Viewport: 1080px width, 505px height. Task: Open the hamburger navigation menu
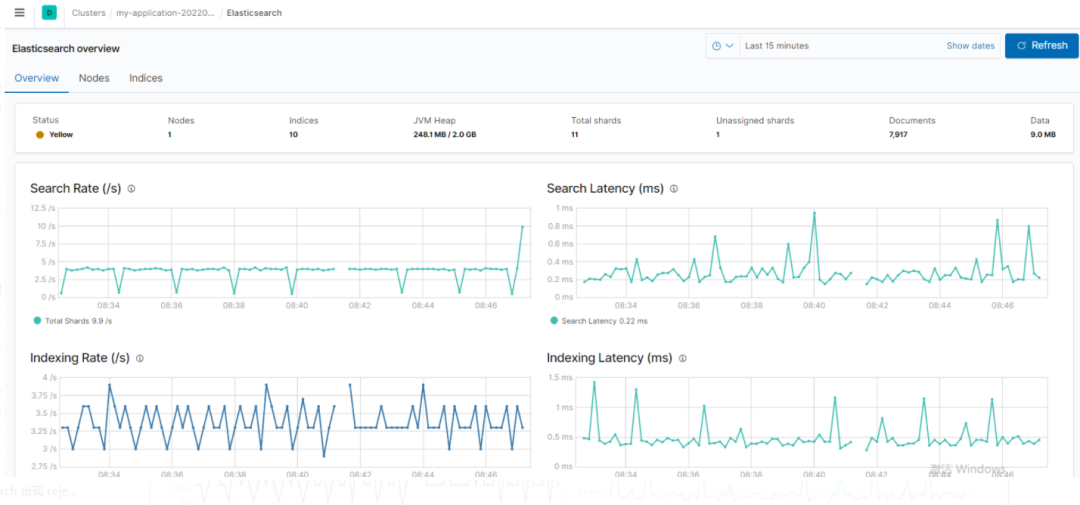coord(19,13)
